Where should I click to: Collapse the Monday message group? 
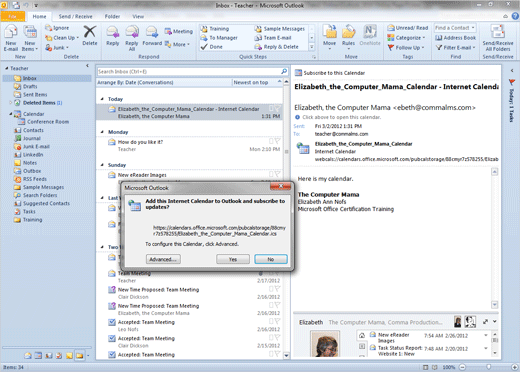[x=102, y=132]
